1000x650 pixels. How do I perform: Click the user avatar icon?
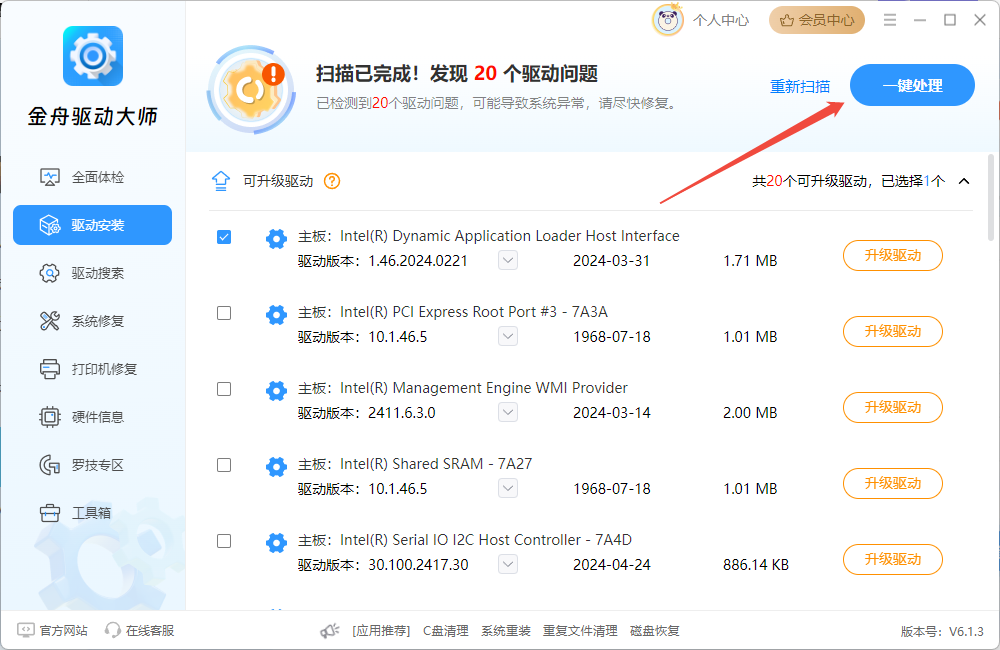668,20
